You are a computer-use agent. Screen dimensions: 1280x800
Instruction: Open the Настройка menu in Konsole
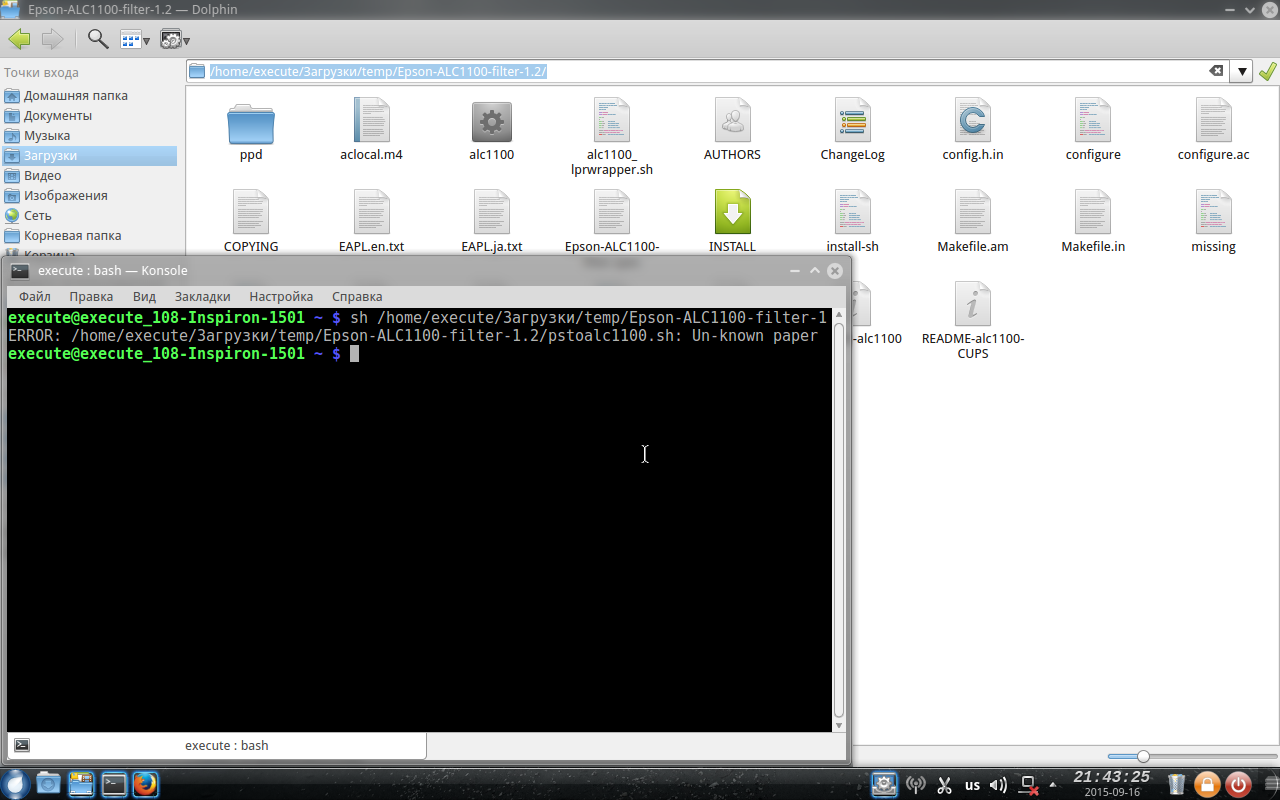(281, 296)
